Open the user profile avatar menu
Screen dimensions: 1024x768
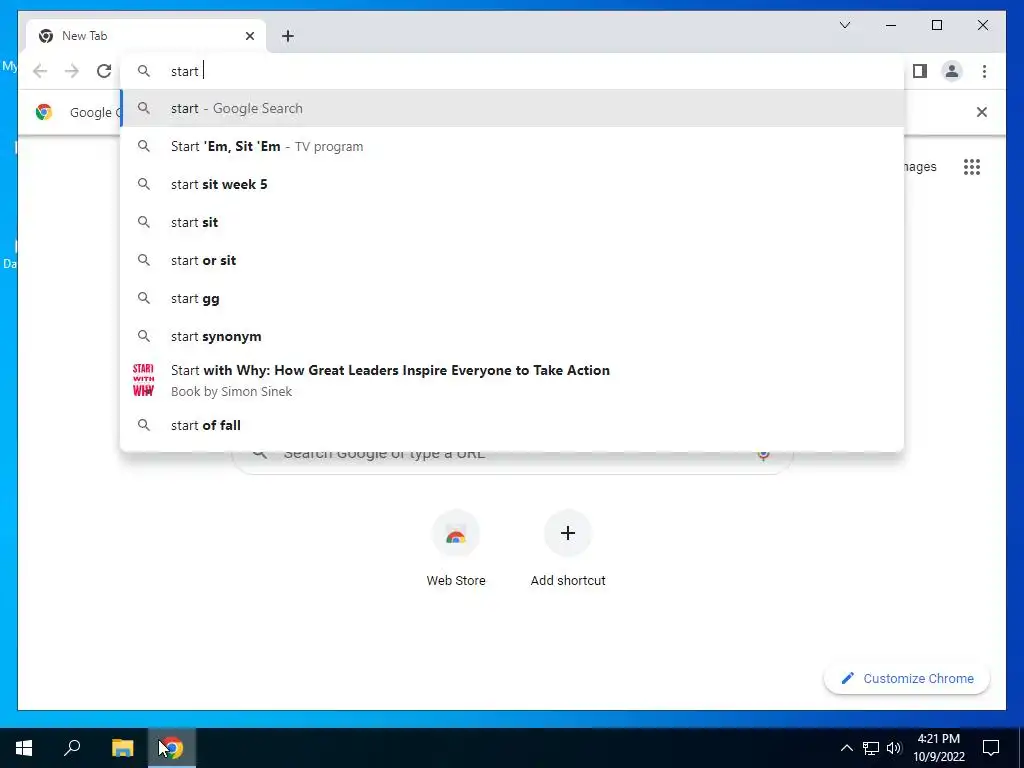952,71
